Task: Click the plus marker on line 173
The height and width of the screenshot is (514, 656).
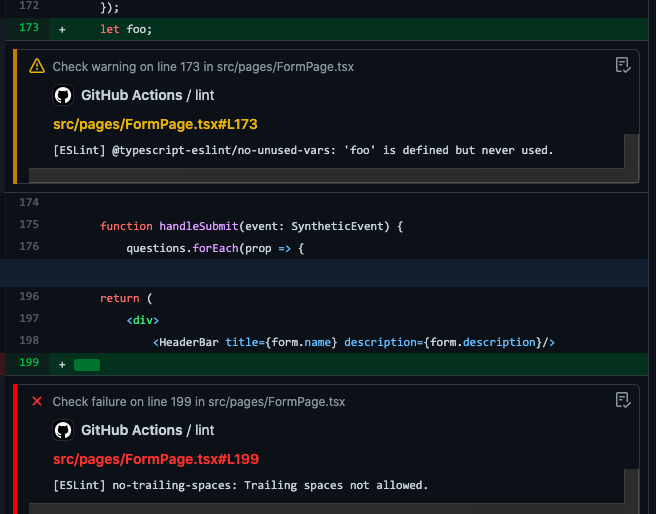Action: pos(62,30)
